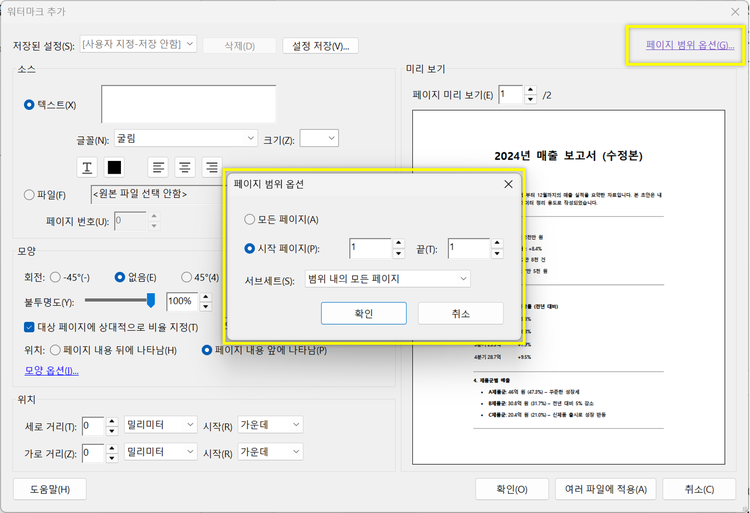This screenshot has width=750, height=513.
Task: Click 취소(C) in watermark dialog
Action: coord(699,489)
